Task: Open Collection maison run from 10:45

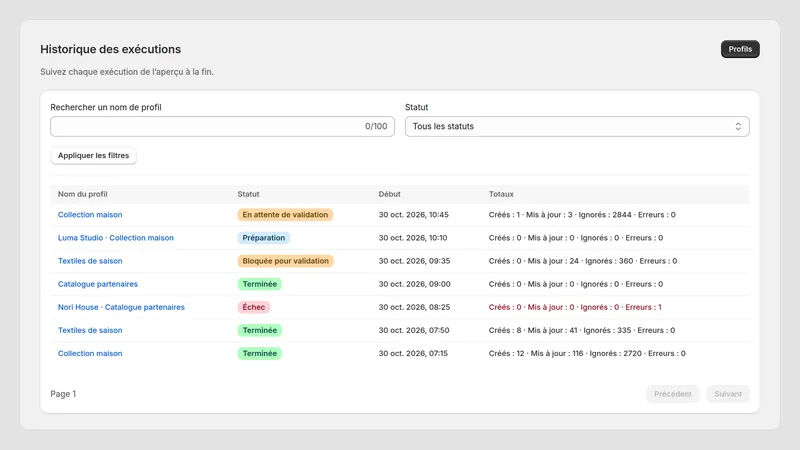Action: tap(90, 215)
